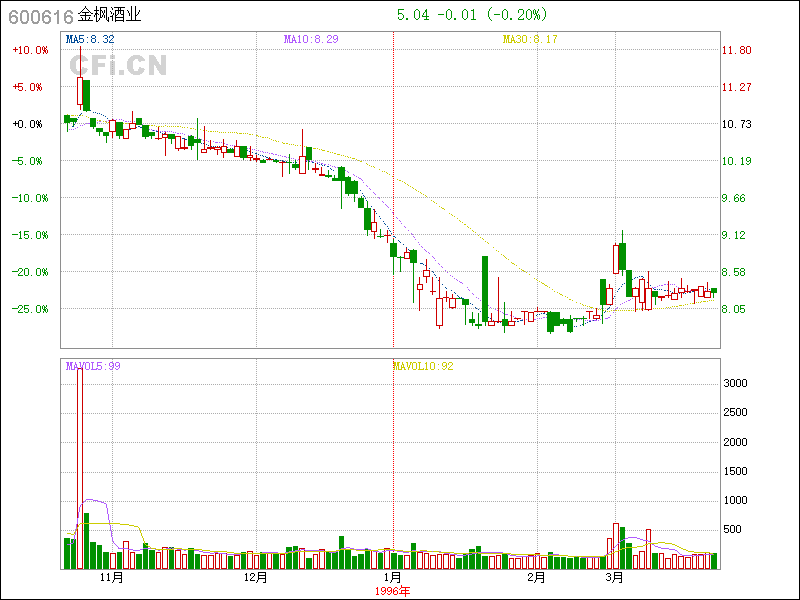This screenshot has width=800, height=600.
Task: Jump to the 2月 month marker
Action: [536, 577]
